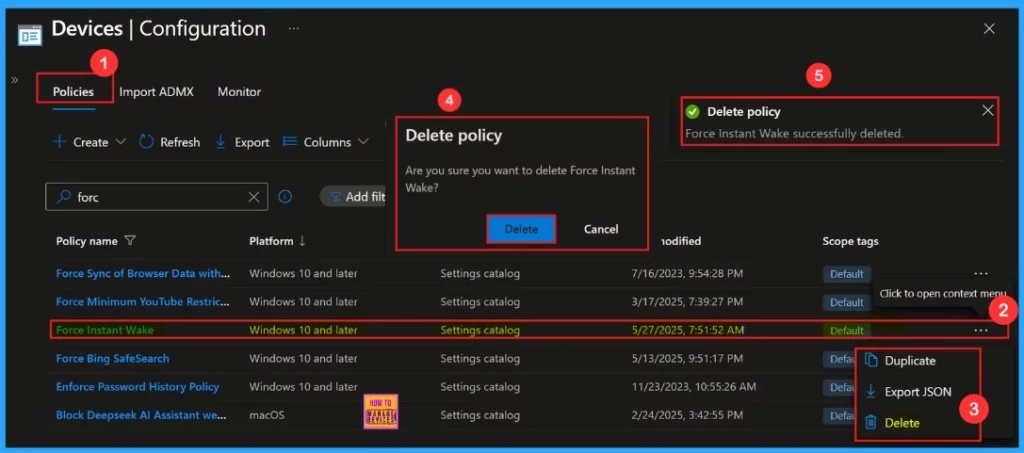Click the search field containing 'forc'

tap(156, 196)
